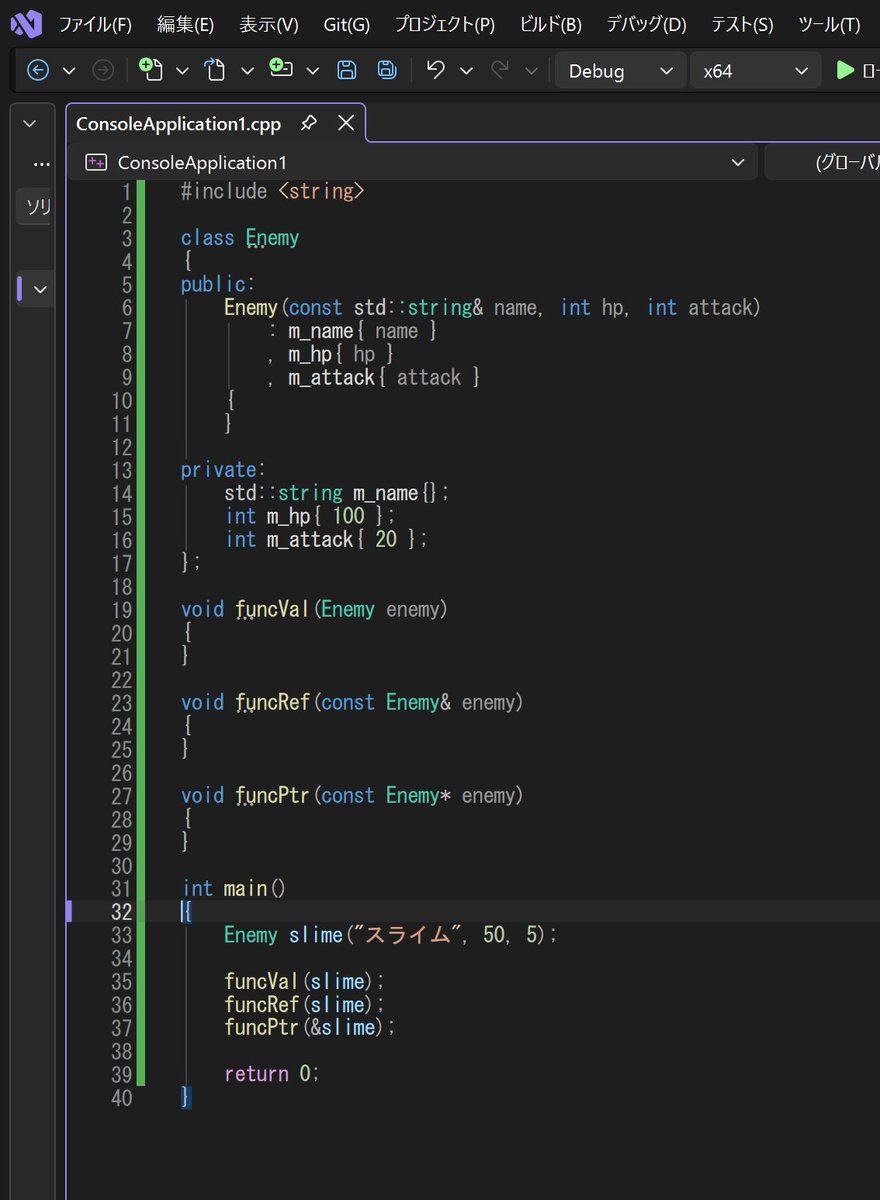Click the C++ project icon in navigation bar

[x=96, y=162]
